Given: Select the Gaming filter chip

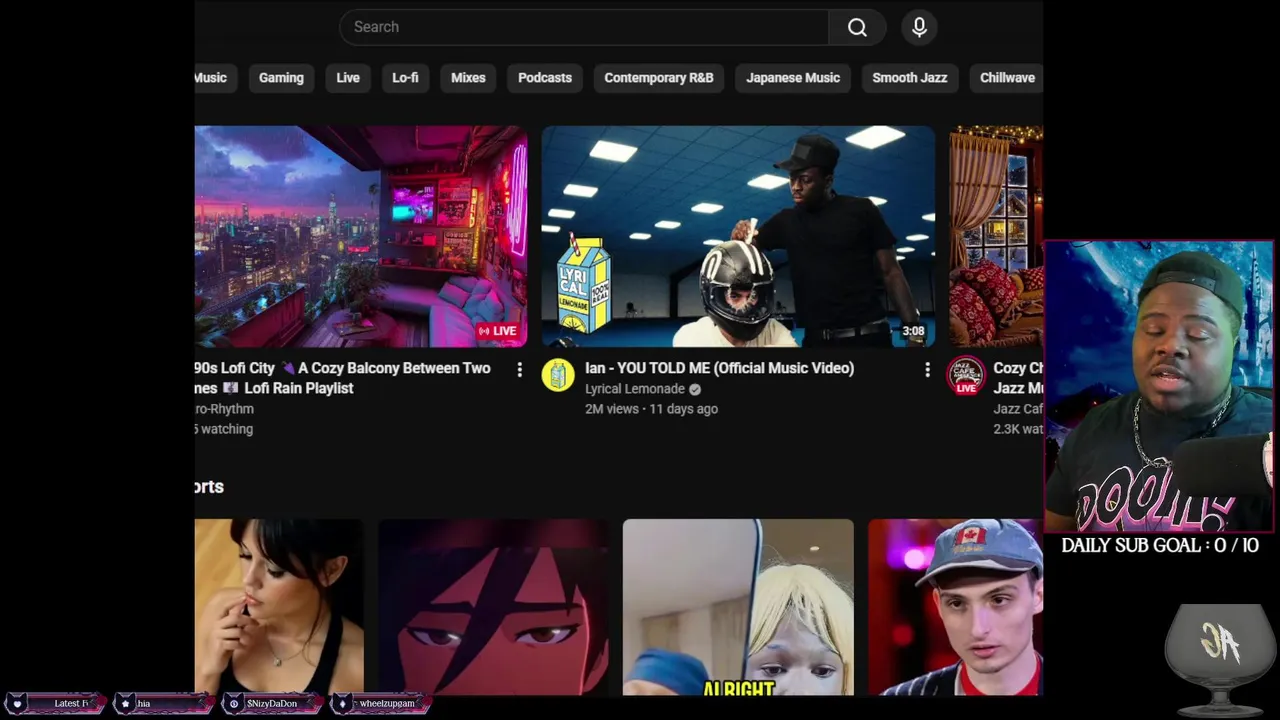Looking at the screenshot, I should (x=281, y=78).
